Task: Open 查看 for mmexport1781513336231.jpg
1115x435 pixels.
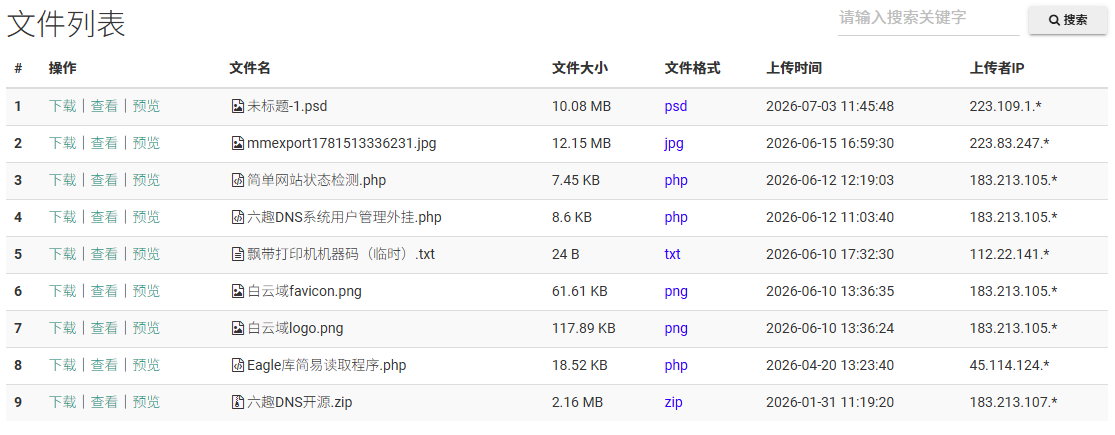Action: click(104, 144)
